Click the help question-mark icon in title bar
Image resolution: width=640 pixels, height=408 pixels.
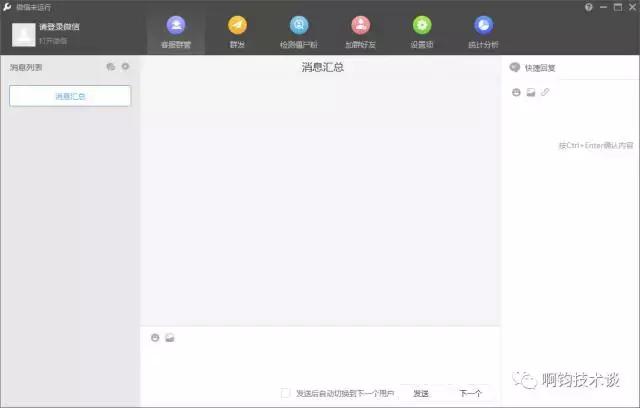click(x=589, y=7)
